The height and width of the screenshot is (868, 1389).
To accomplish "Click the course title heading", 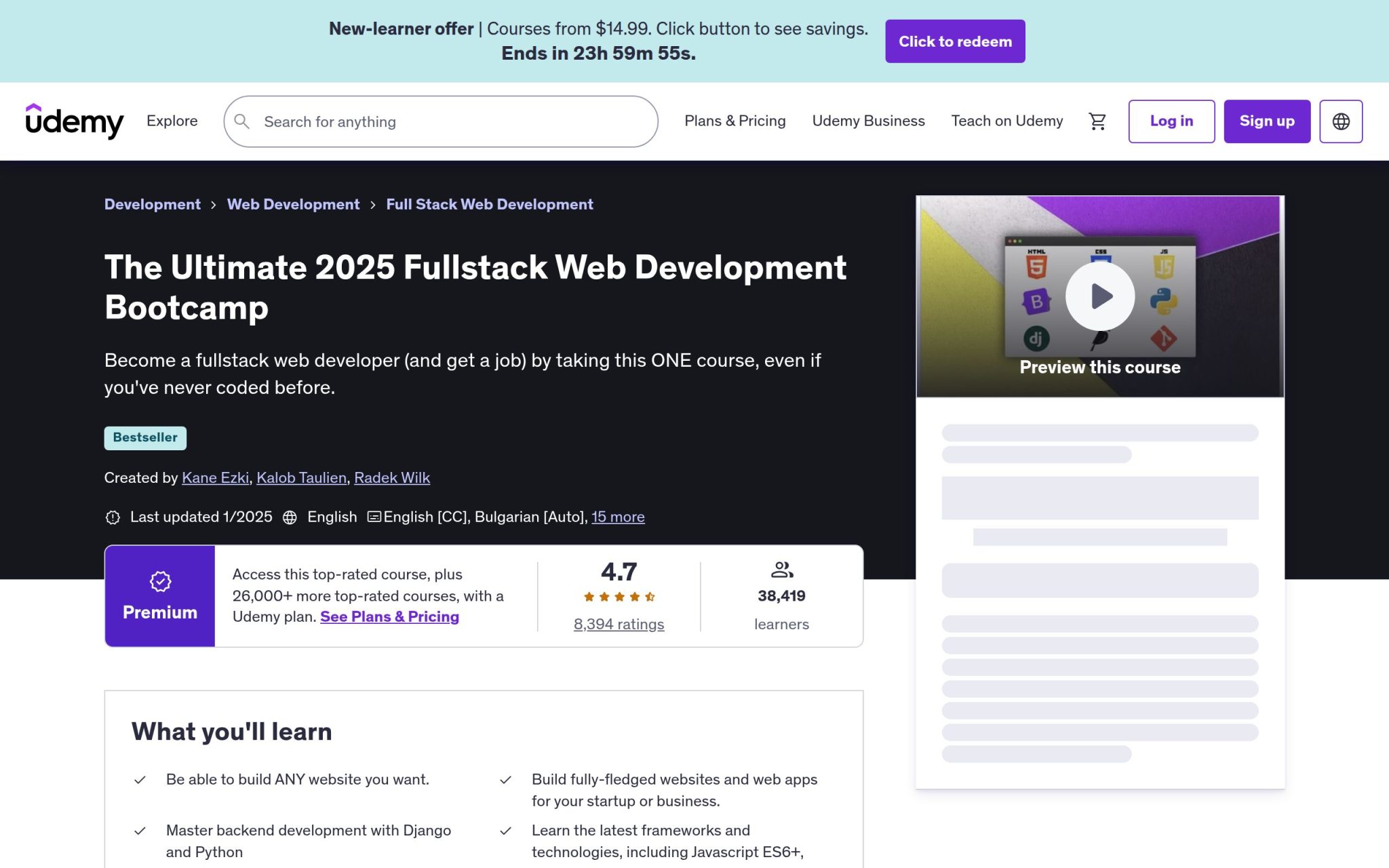I will 475,287.
